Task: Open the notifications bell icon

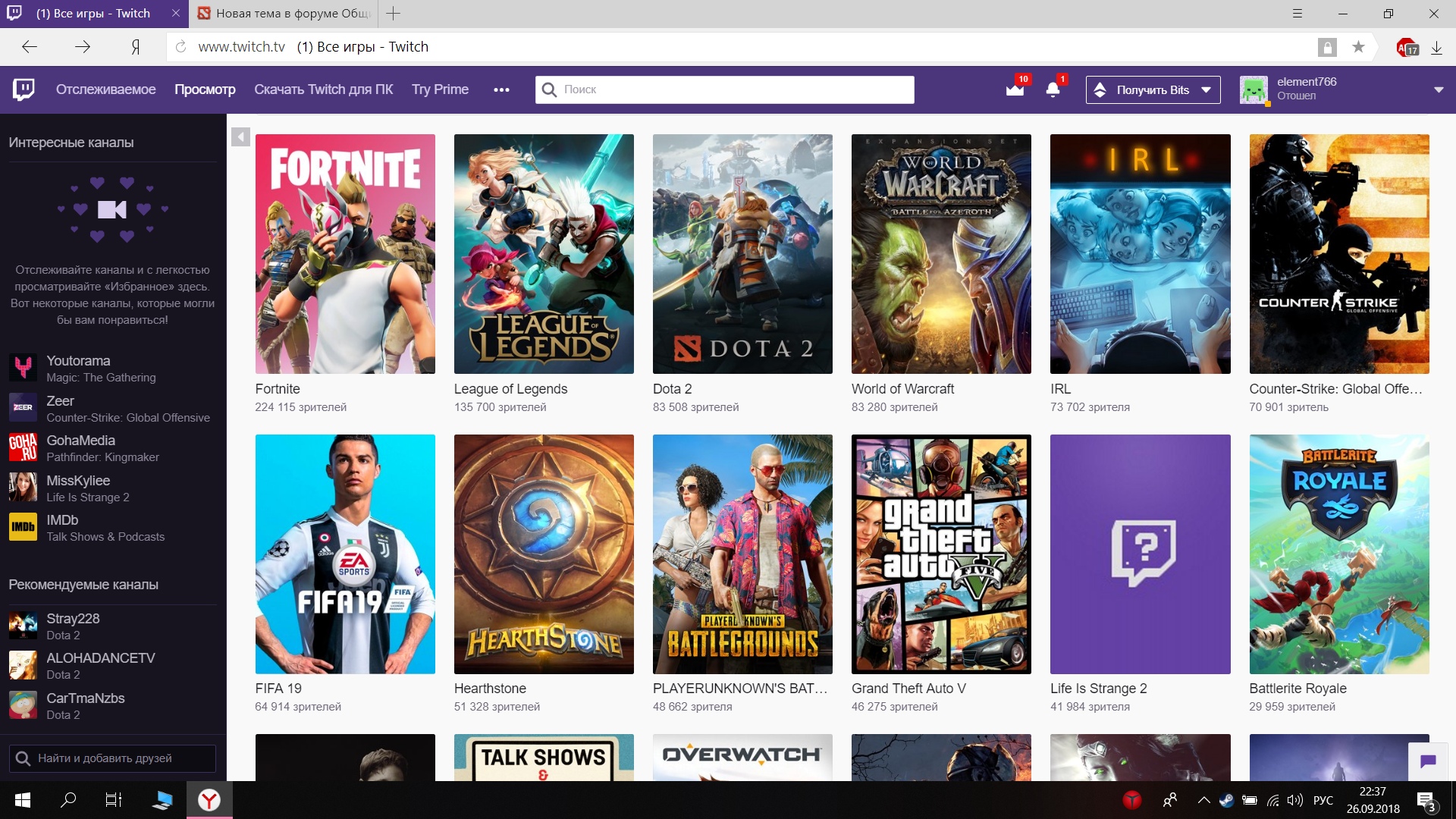Action: click(1053, 89)
